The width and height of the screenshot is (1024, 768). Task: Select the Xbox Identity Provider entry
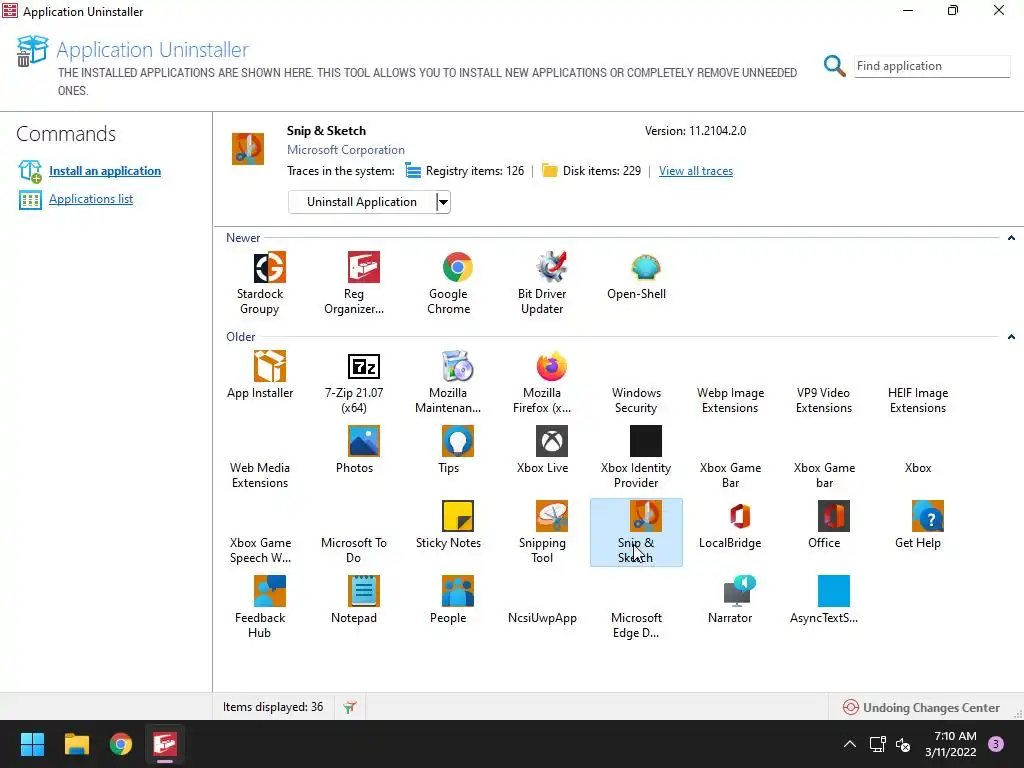pos(637,457)
